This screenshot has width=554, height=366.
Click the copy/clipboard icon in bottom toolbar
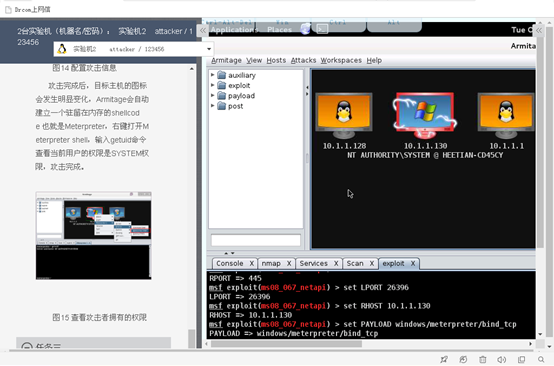(x=521, y=359)
